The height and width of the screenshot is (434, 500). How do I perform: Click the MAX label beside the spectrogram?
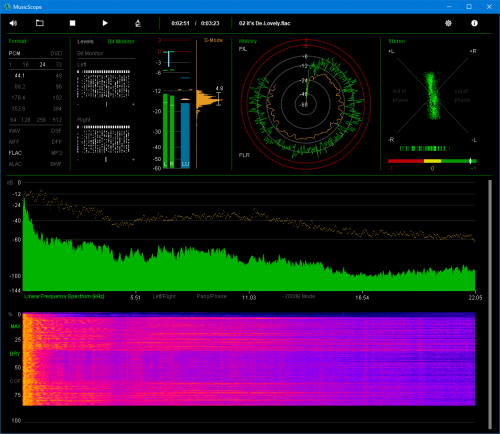coord(15,326)
